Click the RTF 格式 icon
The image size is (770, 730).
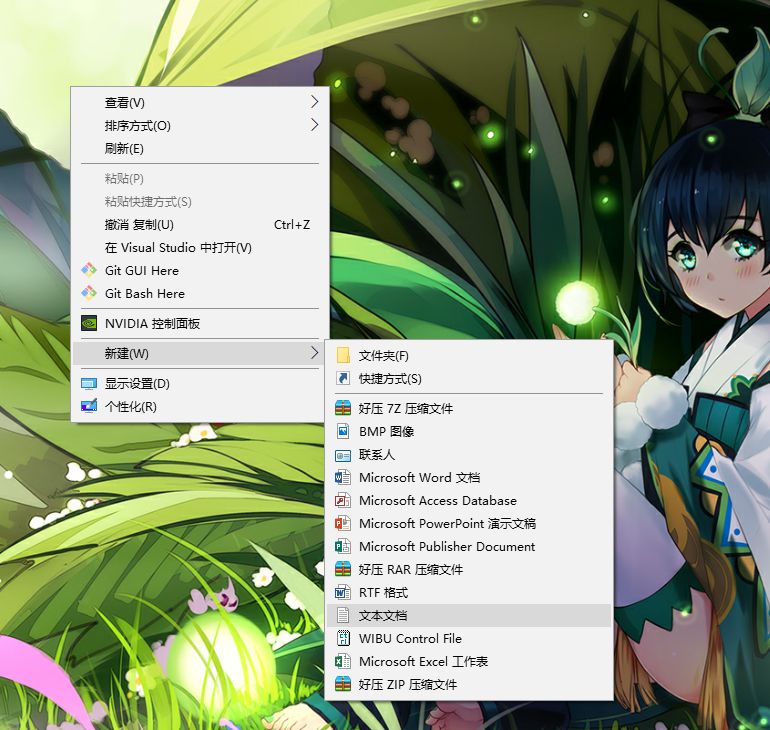(343, 592)
